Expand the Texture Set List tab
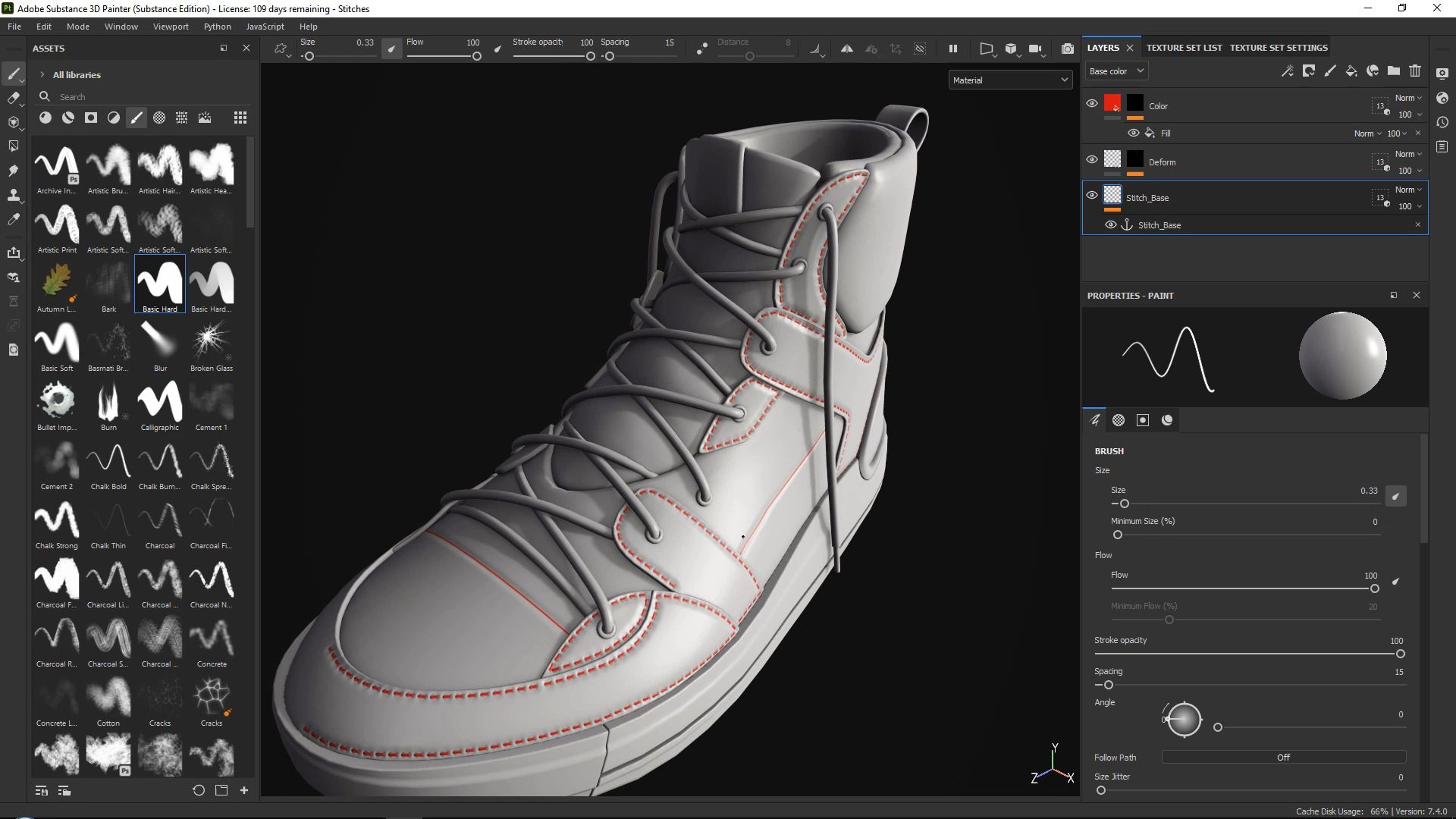 [x=1183, y=47]
